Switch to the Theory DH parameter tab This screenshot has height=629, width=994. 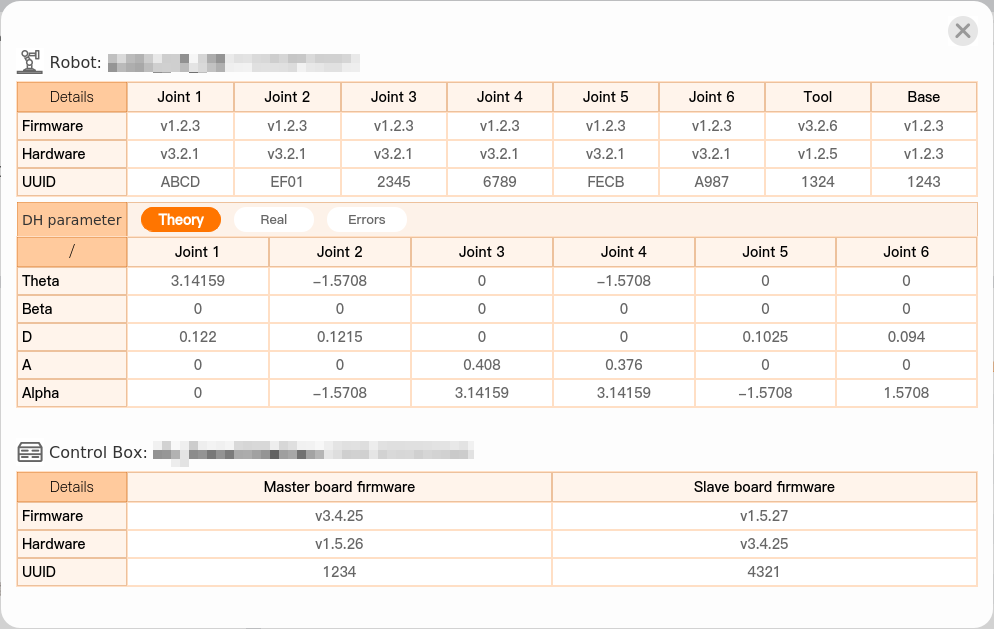[x=181, y=220]
